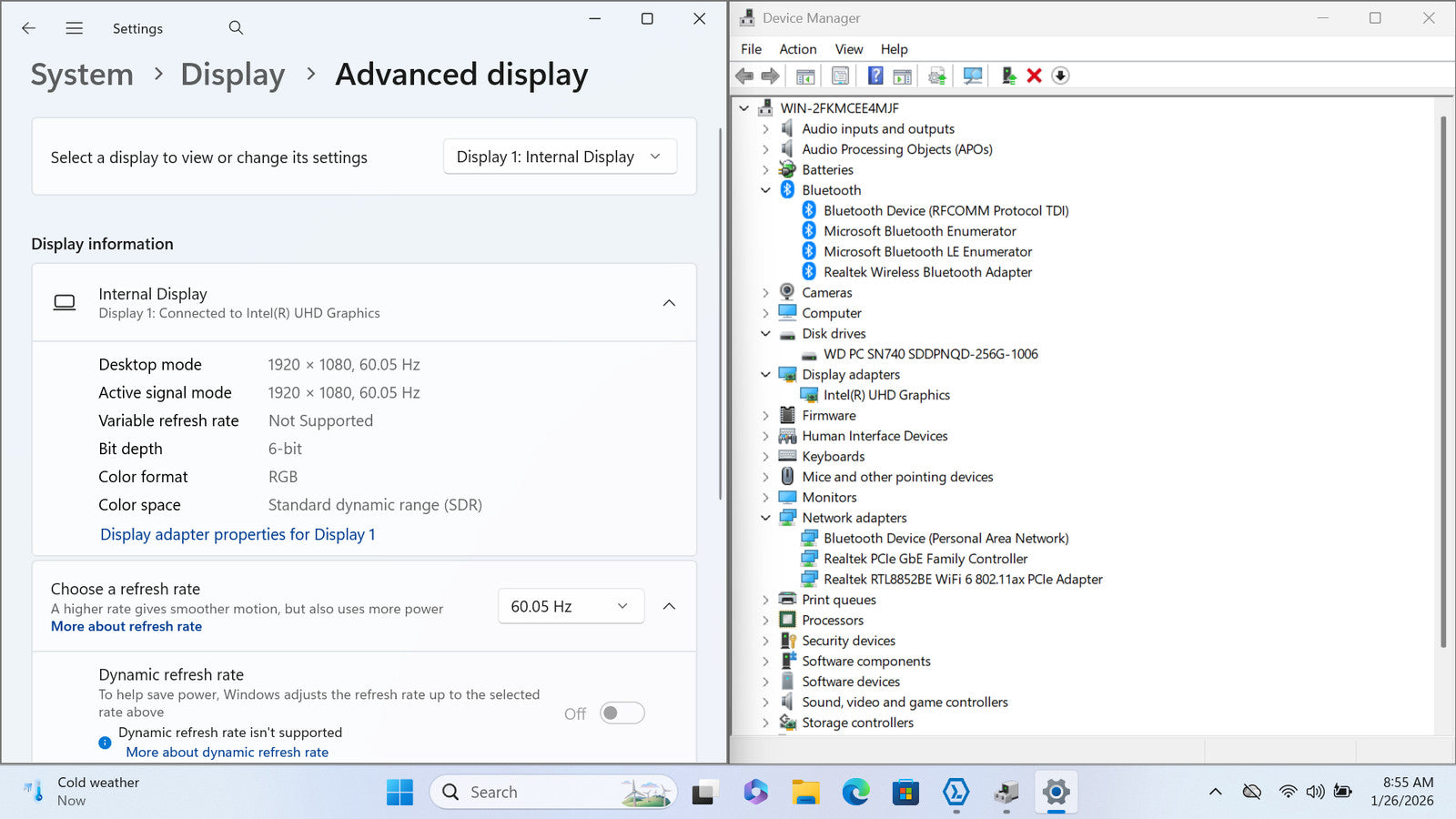Click the Scan for hardware changes toolbar icon
Screen dimensions: 1456x819
[x=973, y=76]
